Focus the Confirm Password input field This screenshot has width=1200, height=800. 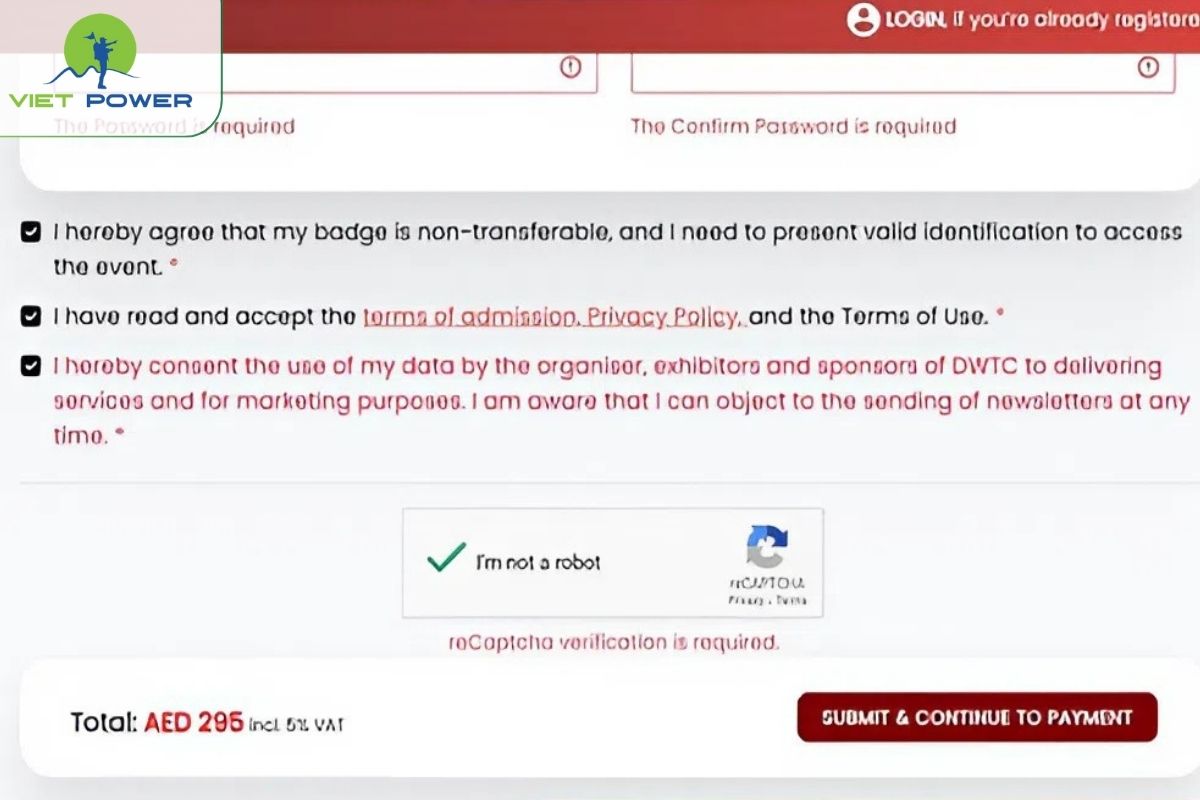(880, 70)
